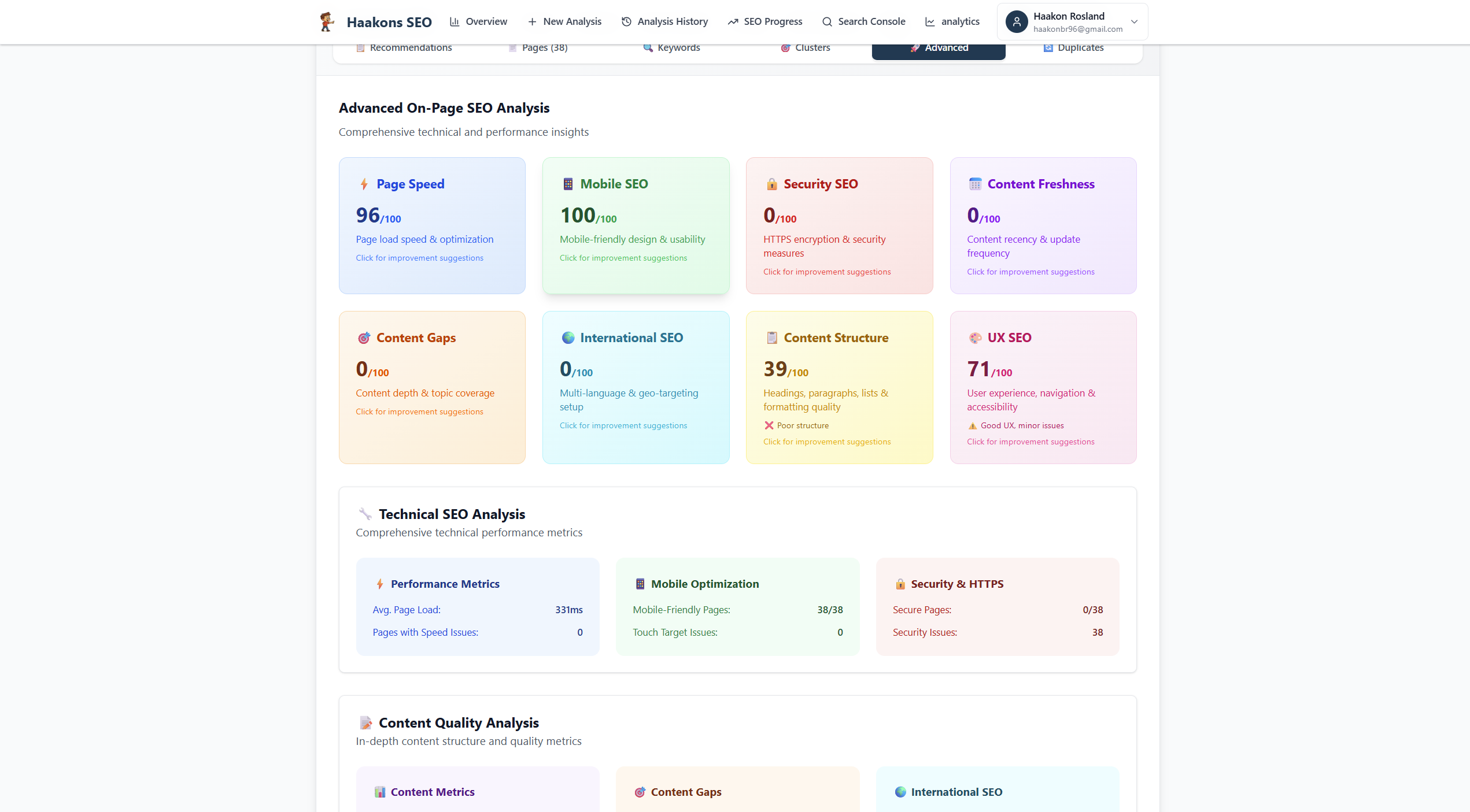This screenshot has height=812, width=1470.
Task: Select the Clusters tab
Action: click(806, 47)
